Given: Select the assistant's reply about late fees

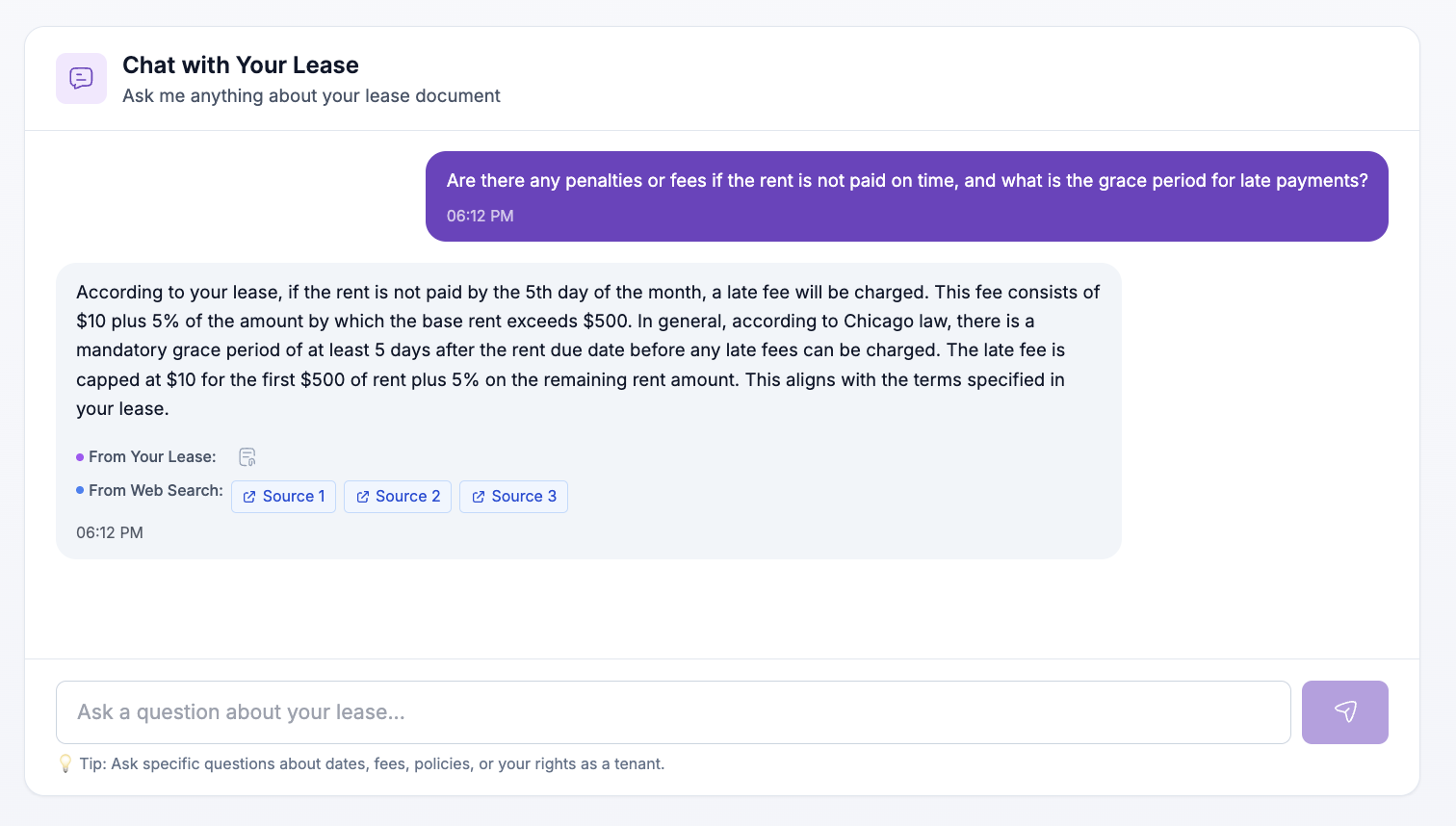Looking at the screenshot, I should [587, 349].
